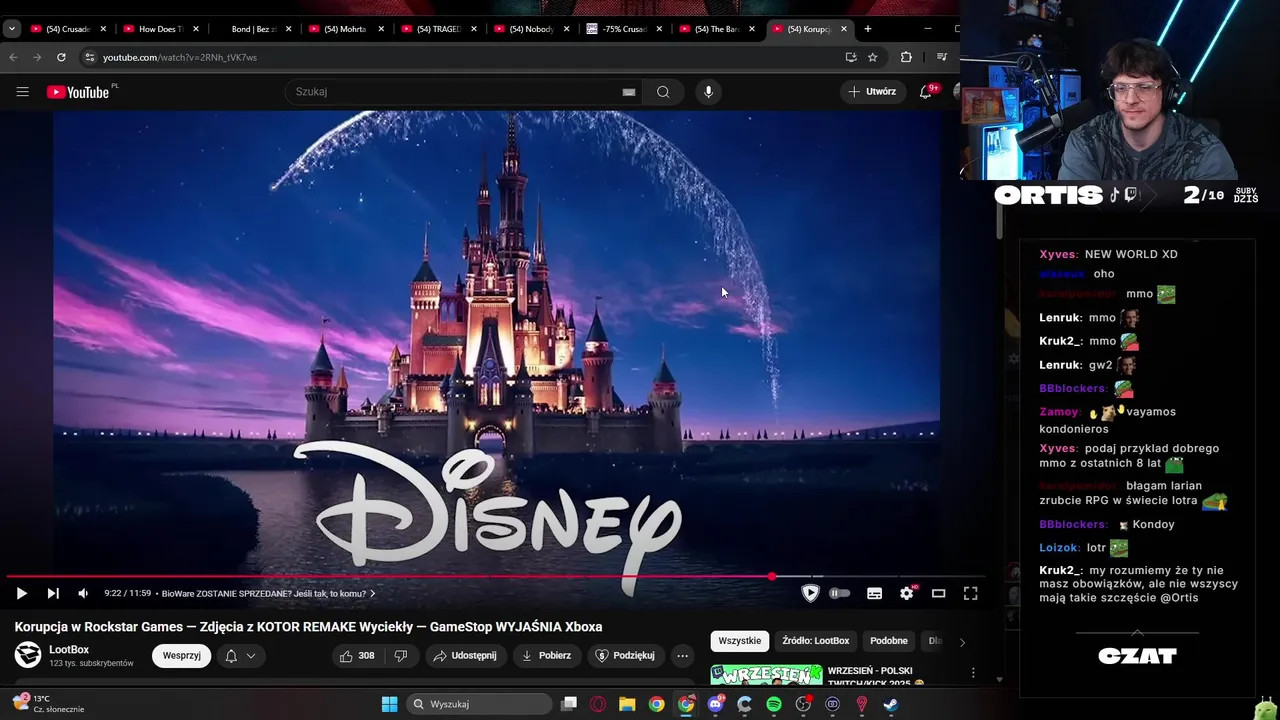Skip to the next video
Screen dimensions: 1280x720
coord(53,593)
